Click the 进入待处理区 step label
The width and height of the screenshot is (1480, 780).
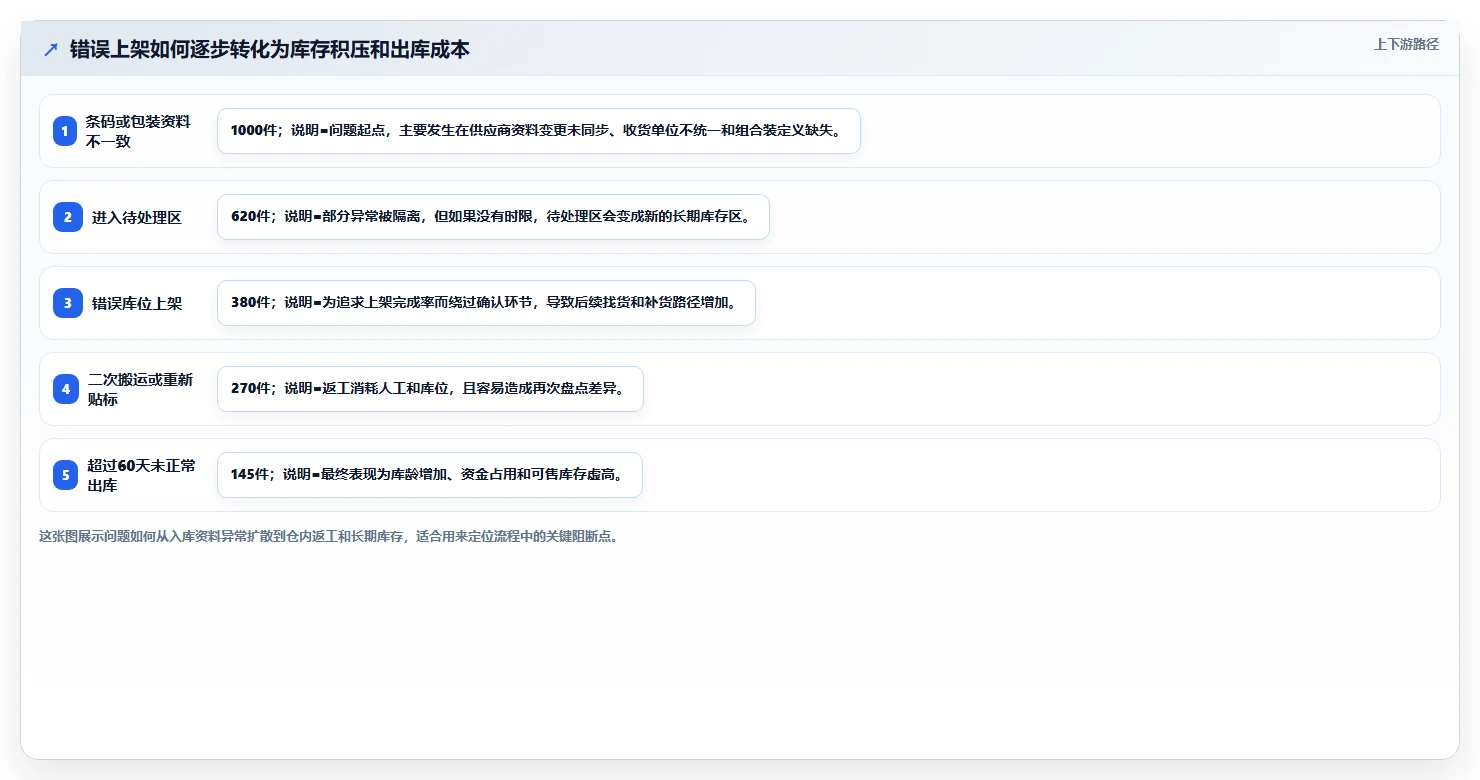(137, 217)
